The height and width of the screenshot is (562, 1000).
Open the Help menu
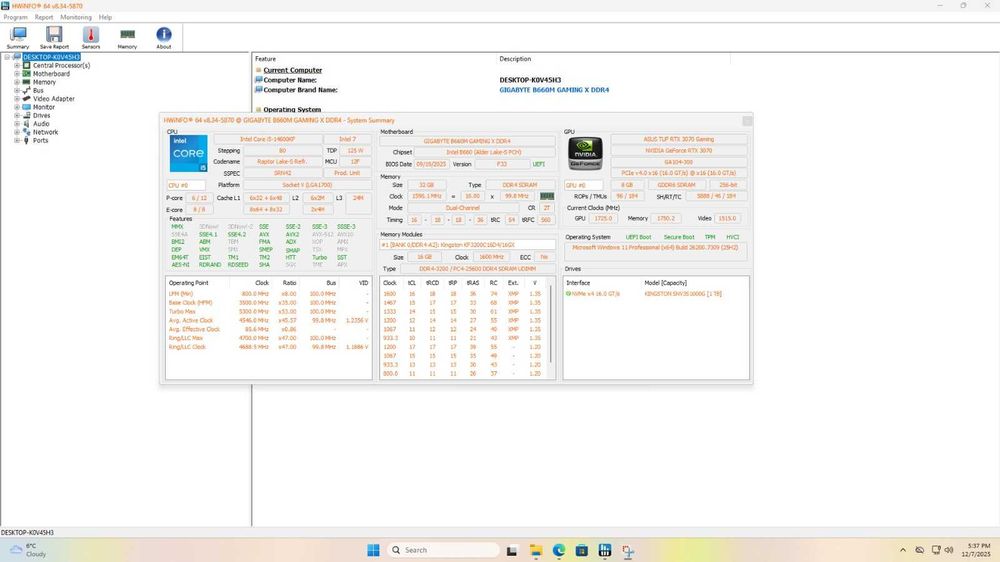click(x=105, y=17)
